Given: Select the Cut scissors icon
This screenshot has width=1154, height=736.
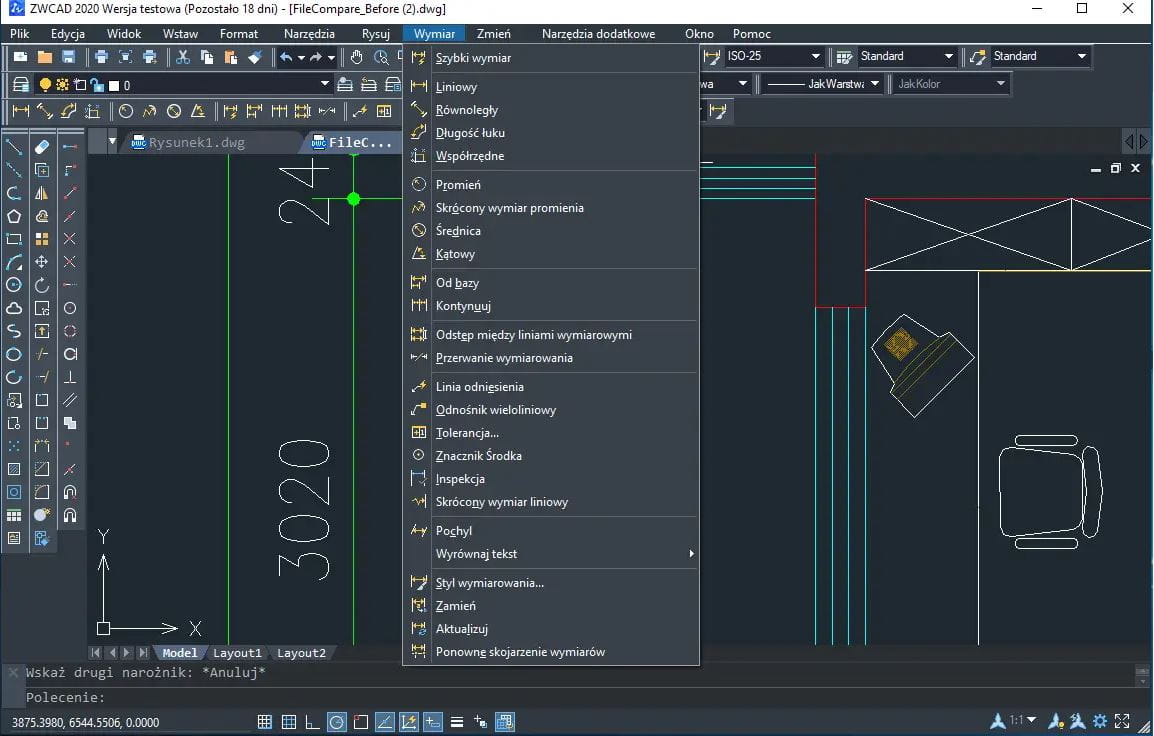Looking at the screenshot, I should (x=183, y=57).
